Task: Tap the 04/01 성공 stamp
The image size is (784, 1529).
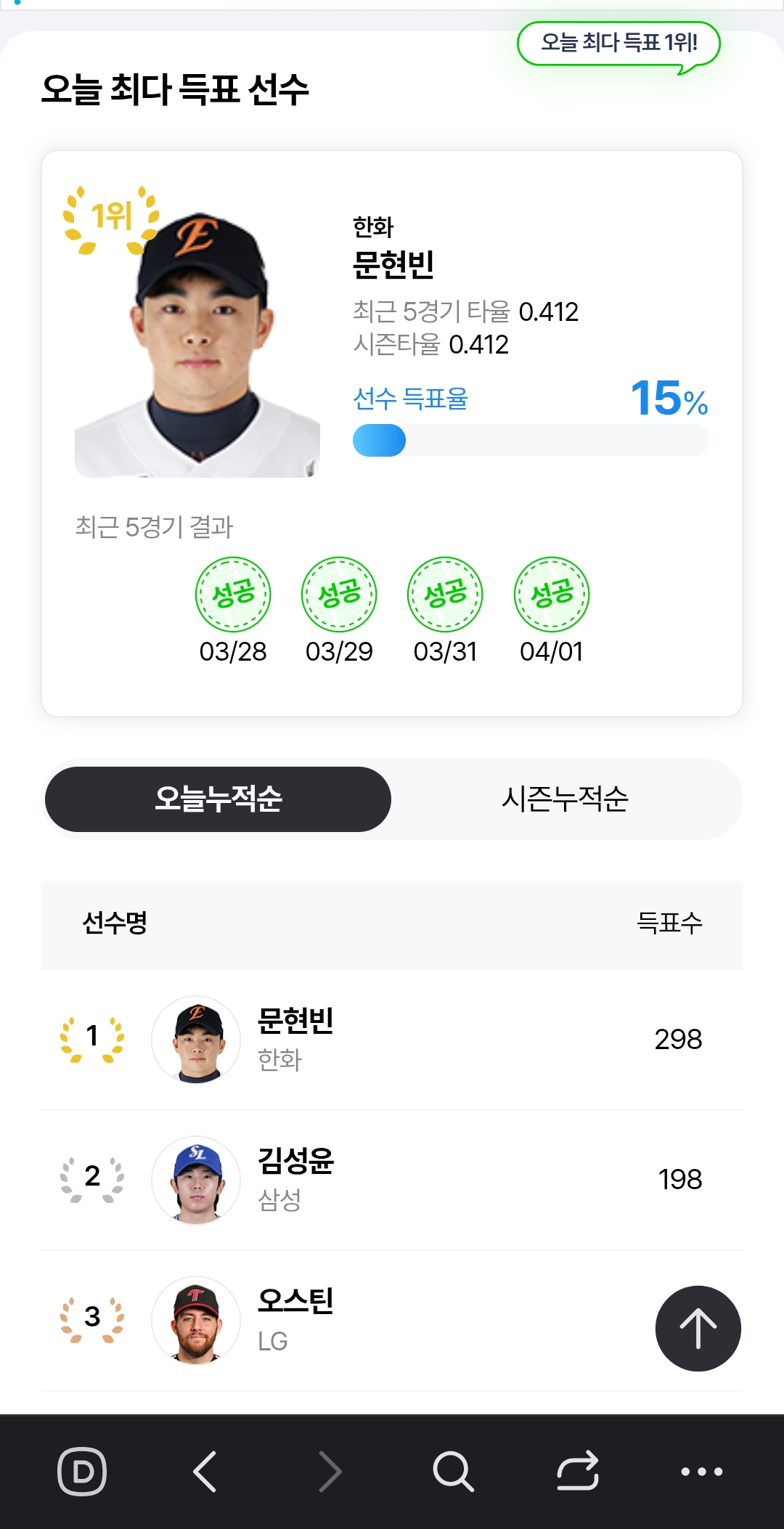Action: pyautogui.click(x=552, y=595)
